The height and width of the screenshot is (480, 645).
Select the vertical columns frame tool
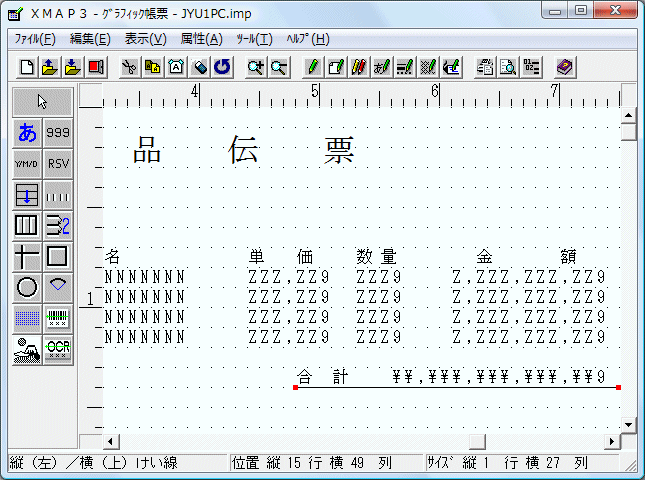point(27,225)
